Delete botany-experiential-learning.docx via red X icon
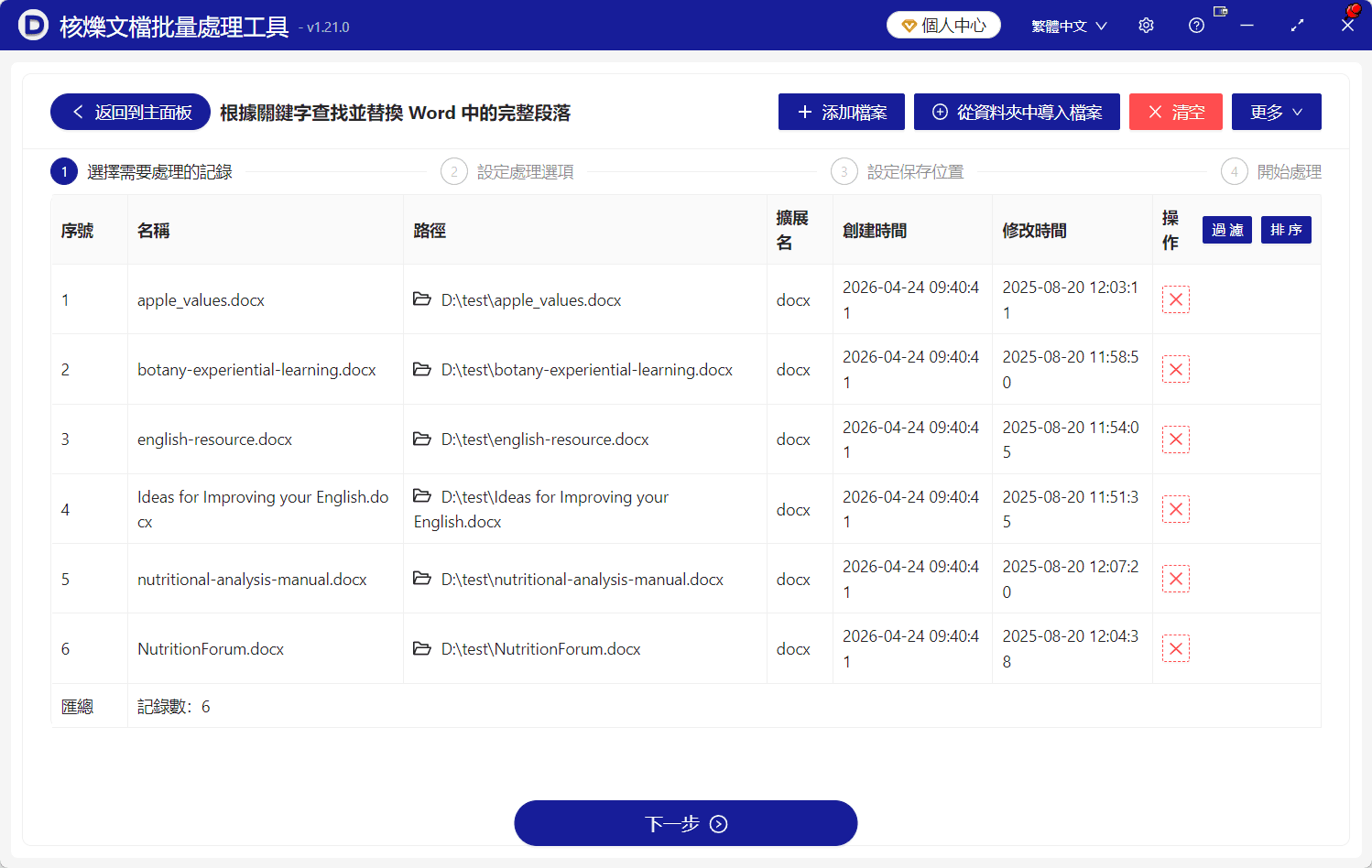The image size is (1372, 868). [1176, 368]
